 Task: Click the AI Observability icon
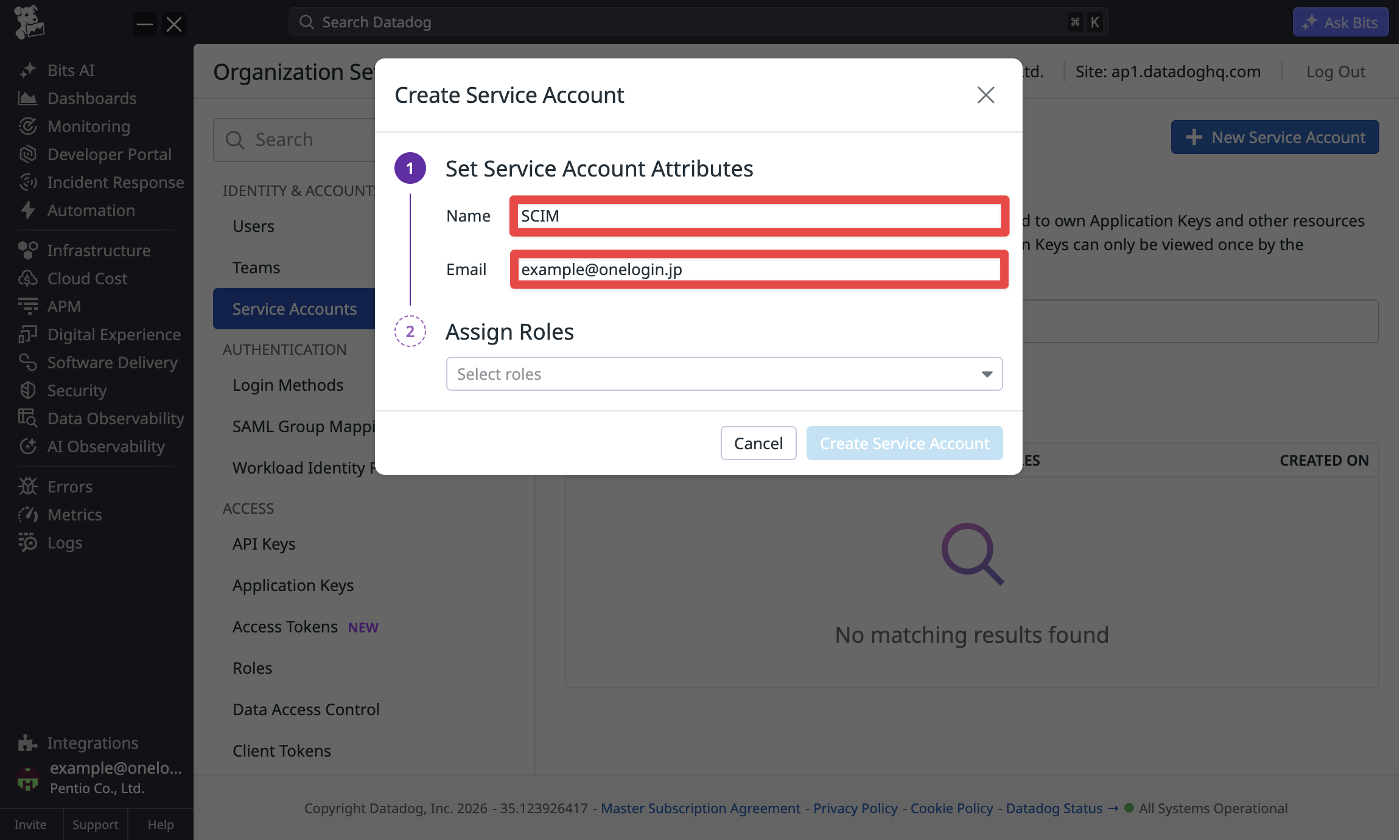coord(27,446)
